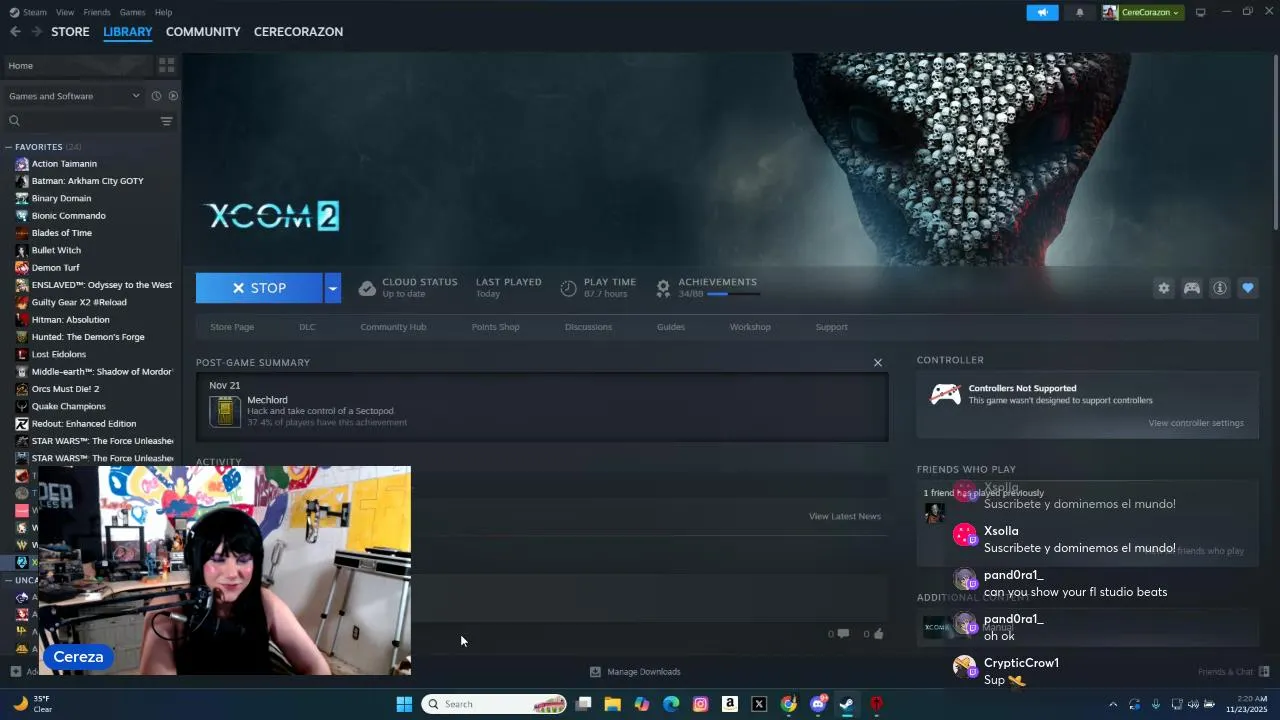
Task: Stop the running XCOM 2 game
Action: (259, 288)
